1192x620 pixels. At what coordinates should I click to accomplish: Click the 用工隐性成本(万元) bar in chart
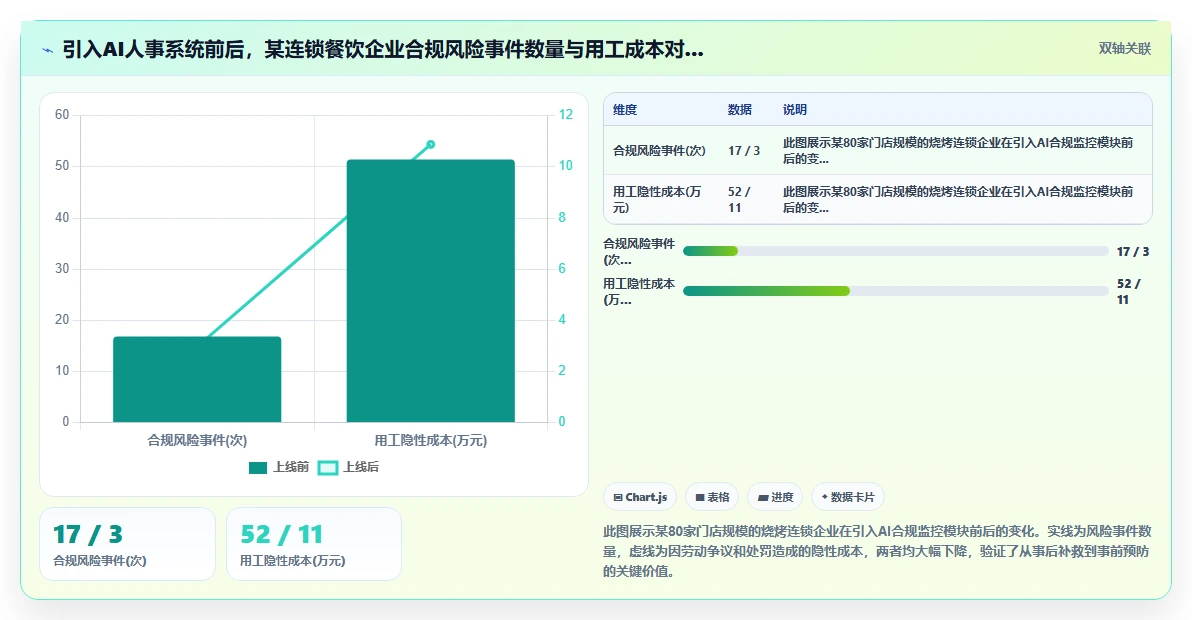(430, 290)
